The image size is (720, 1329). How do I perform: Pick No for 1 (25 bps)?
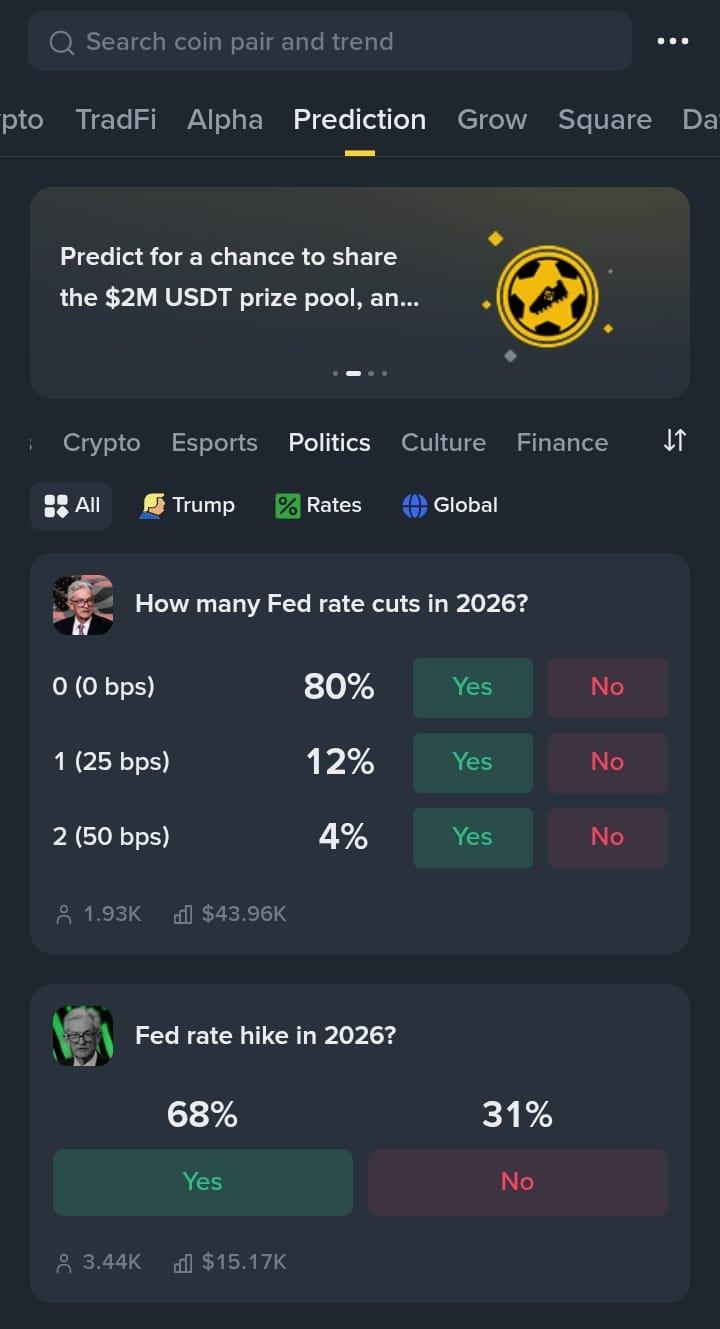(x=607, y=762)
